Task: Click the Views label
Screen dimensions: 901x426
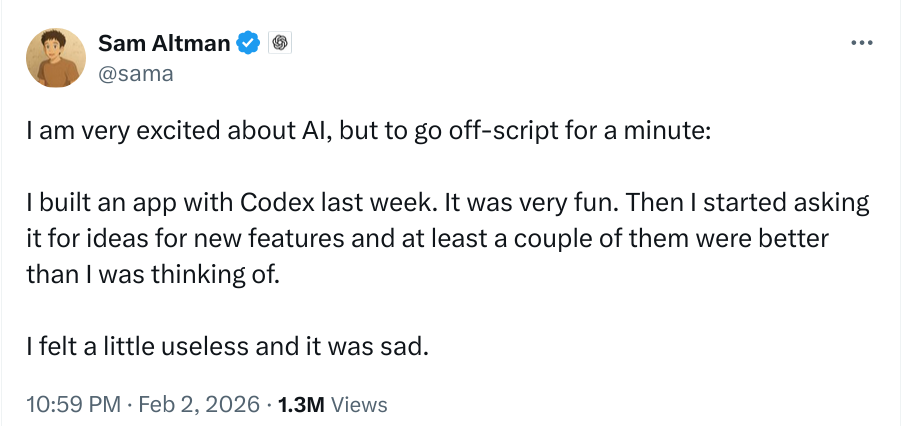Action: pyautogui.click(x=358, y=404)
